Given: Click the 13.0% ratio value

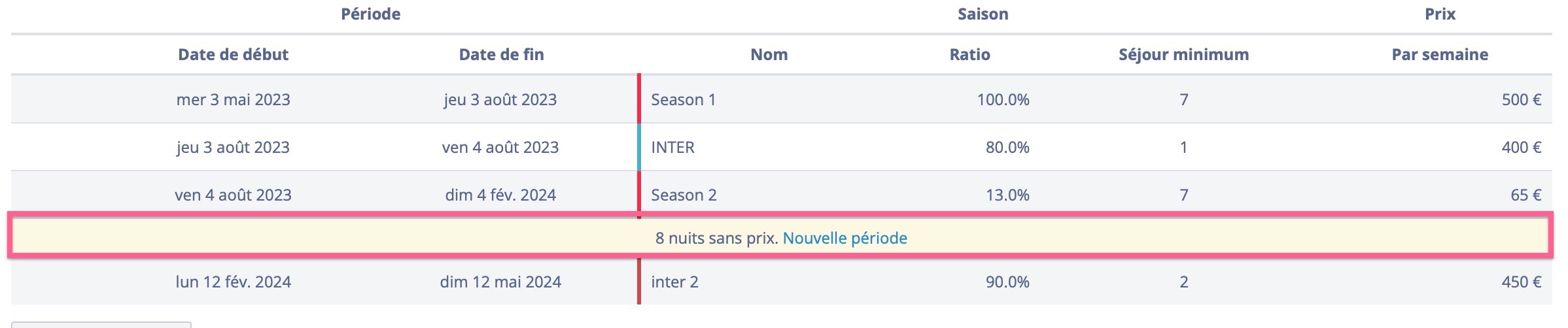Looking at the screenshot, I should click(1007, 195).
